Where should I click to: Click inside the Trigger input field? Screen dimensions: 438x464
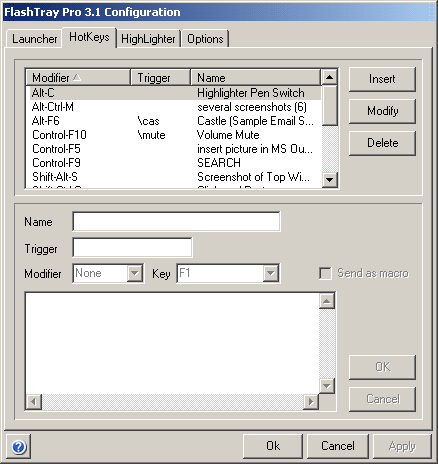pos(132,247)
